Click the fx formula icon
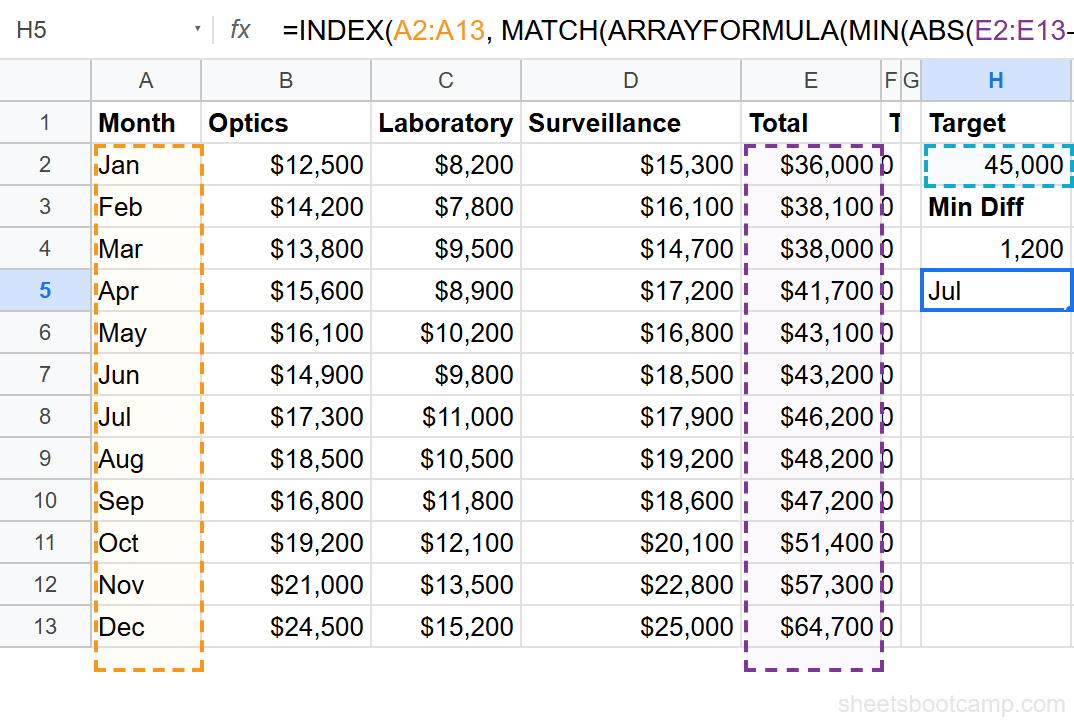The height and width of the screenshot is (722, 1074). click(238, 31)
